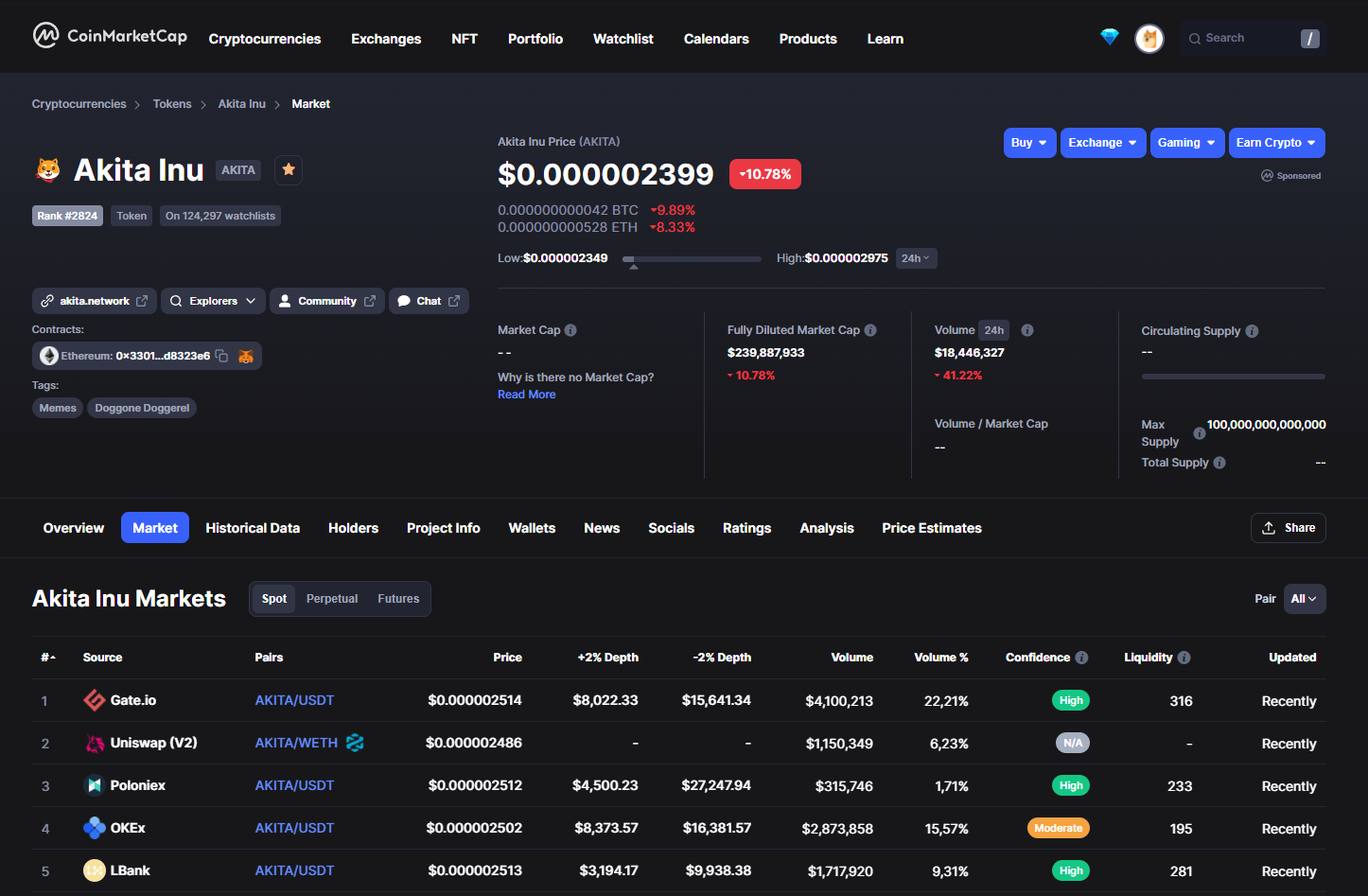Open the Gaming dropdown
Image resolution: width=1368 pixels, height=896 pixels.
1187,143
